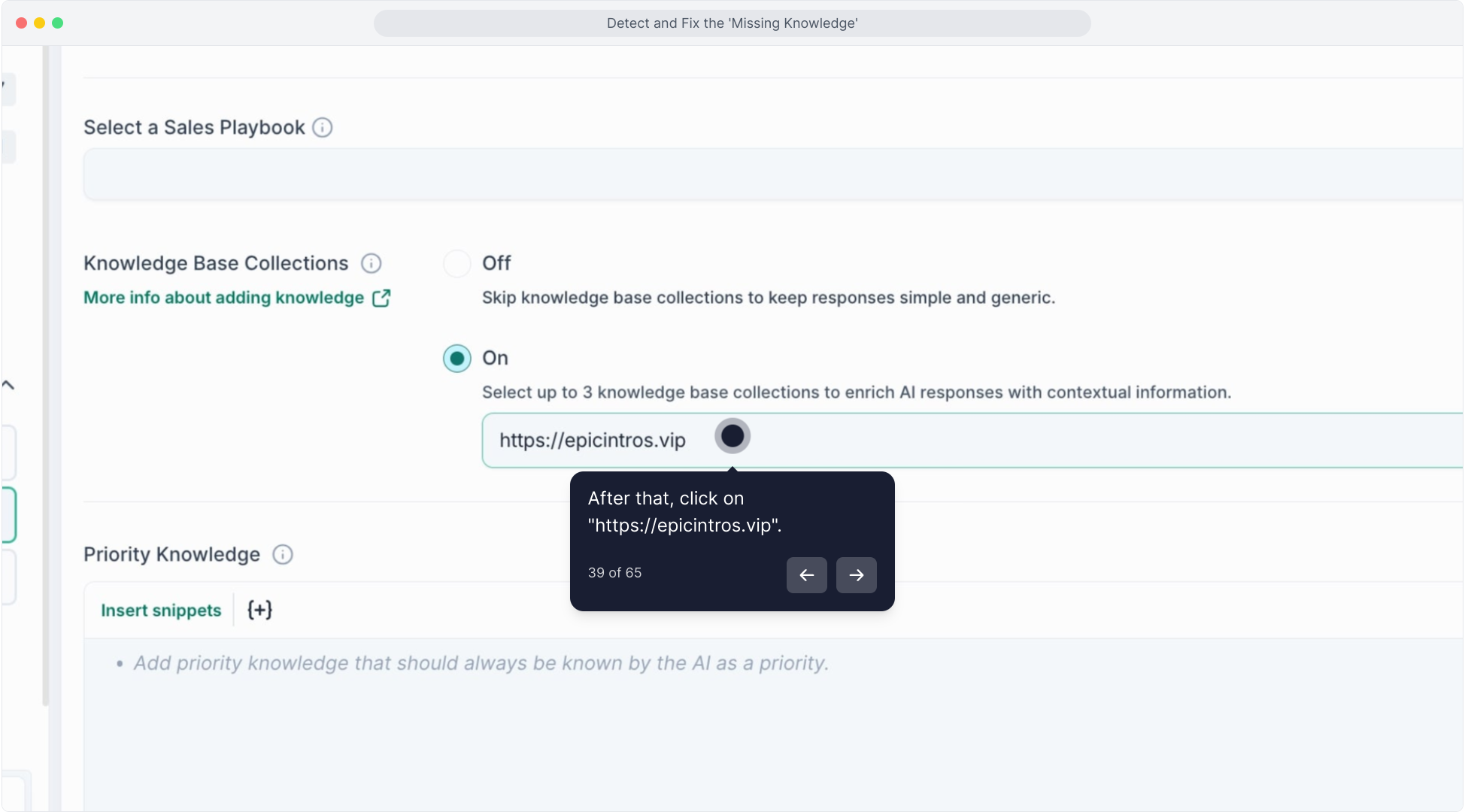
Task: Close the window with the red button
Action: click(21, 23)
